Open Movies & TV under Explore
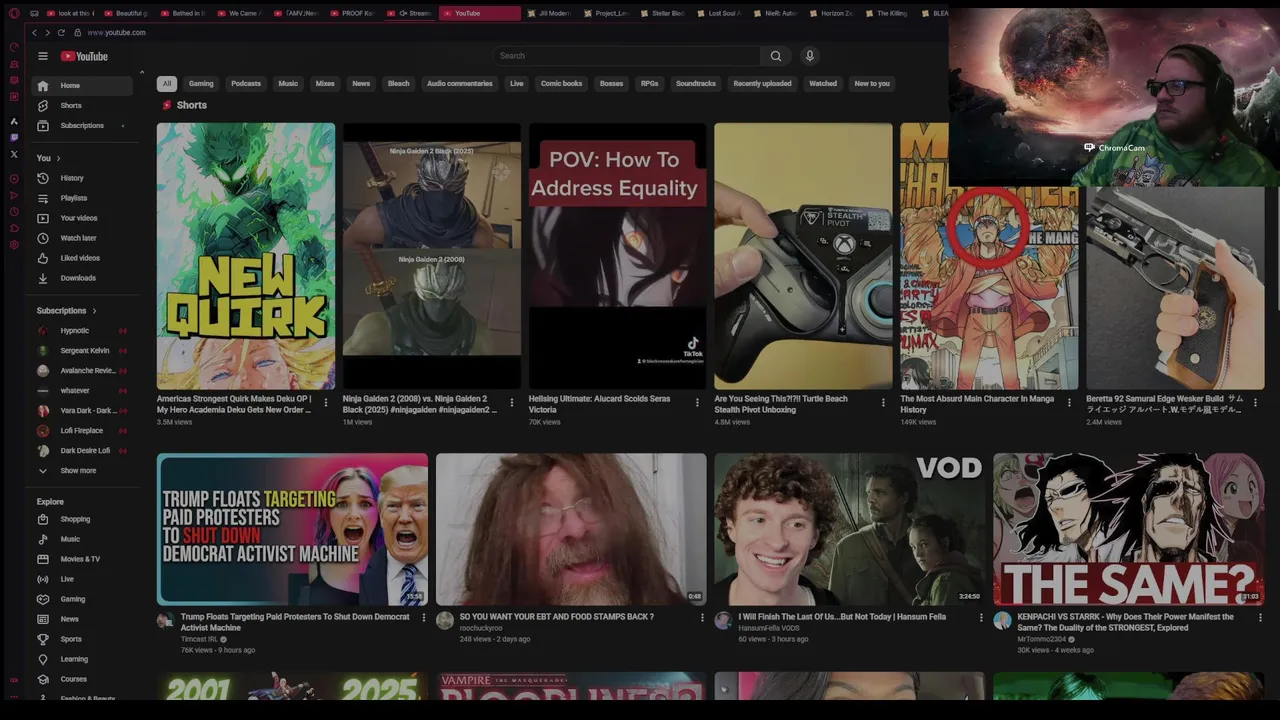 click(82, 559)
